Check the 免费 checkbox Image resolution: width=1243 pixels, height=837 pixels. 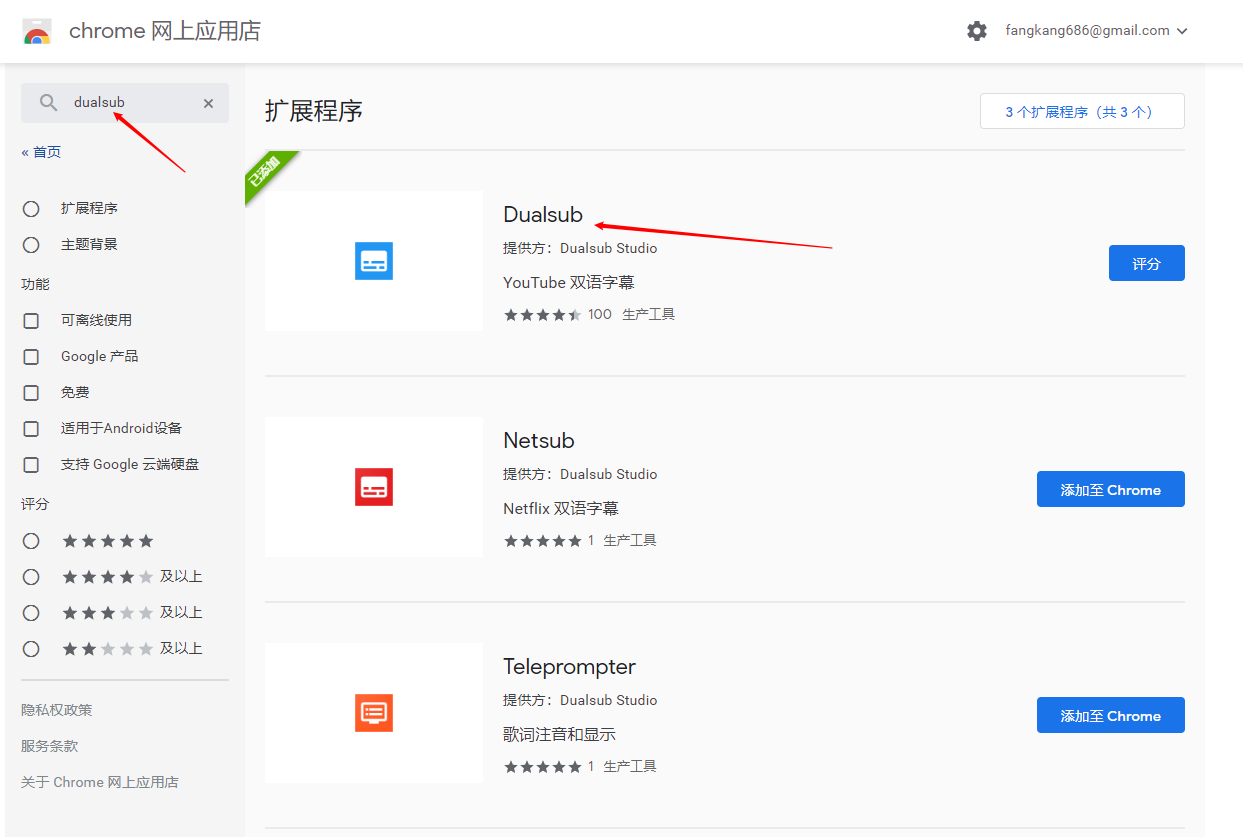[31, 393]
